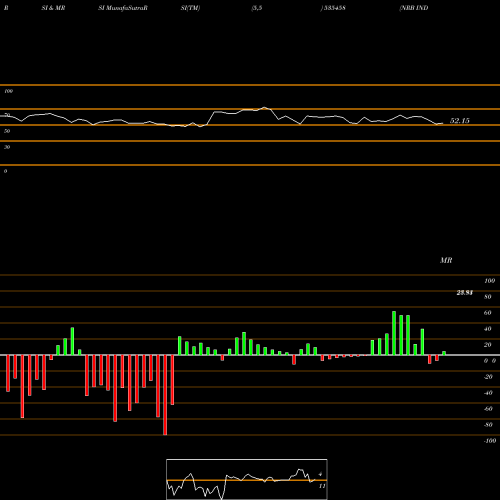Select the '(NBB IND' symbol label
This screenshot has width=500, height=500.
pos(414,8)
